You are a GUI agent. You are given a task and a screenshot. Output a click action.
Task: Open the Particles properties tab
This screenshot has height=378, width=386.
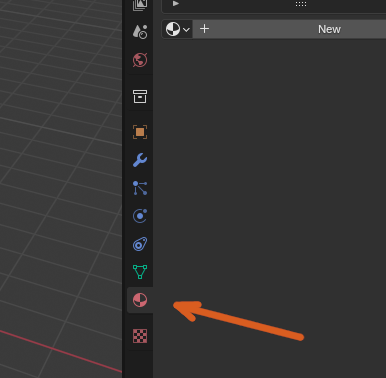(x=140, y=188)
